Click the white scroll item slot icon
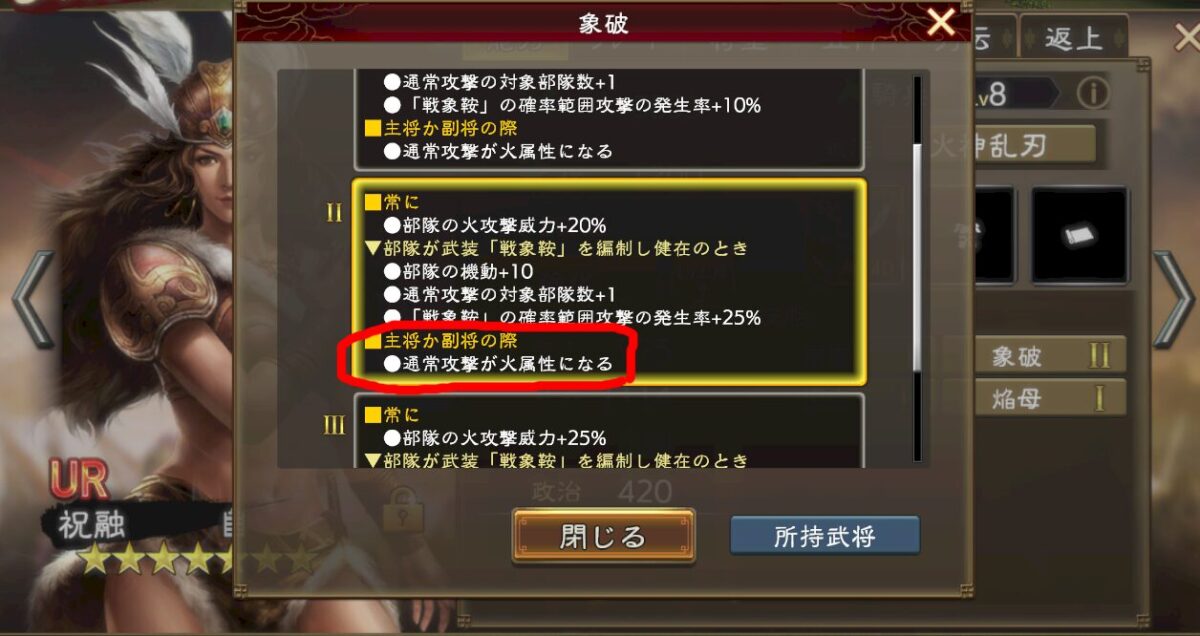 [1079, 234]
